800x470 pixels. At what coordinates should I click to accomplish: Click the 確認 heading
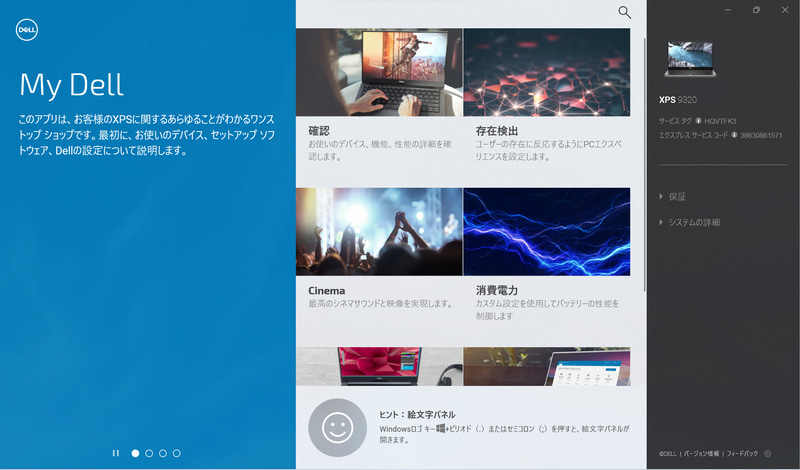(319, 131)
